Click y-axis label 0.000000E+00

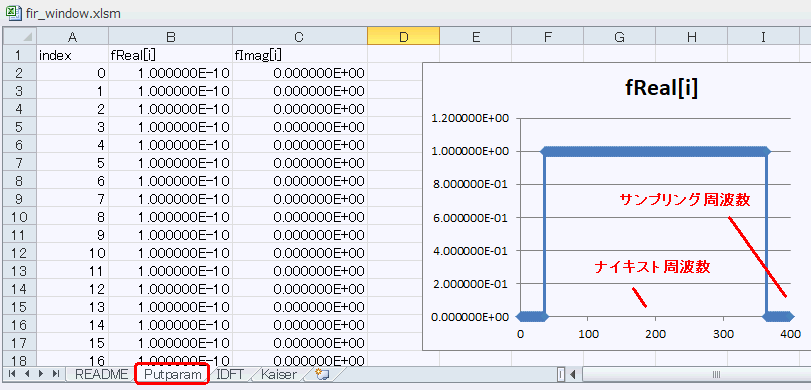(x=470, y=316)
